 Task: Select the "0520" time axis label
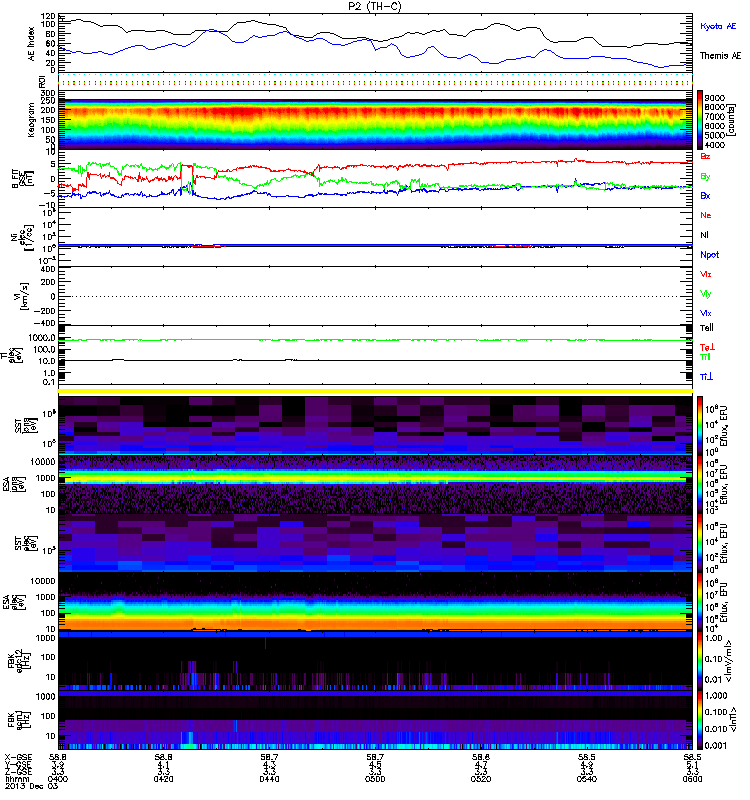(x=481, y=779)
